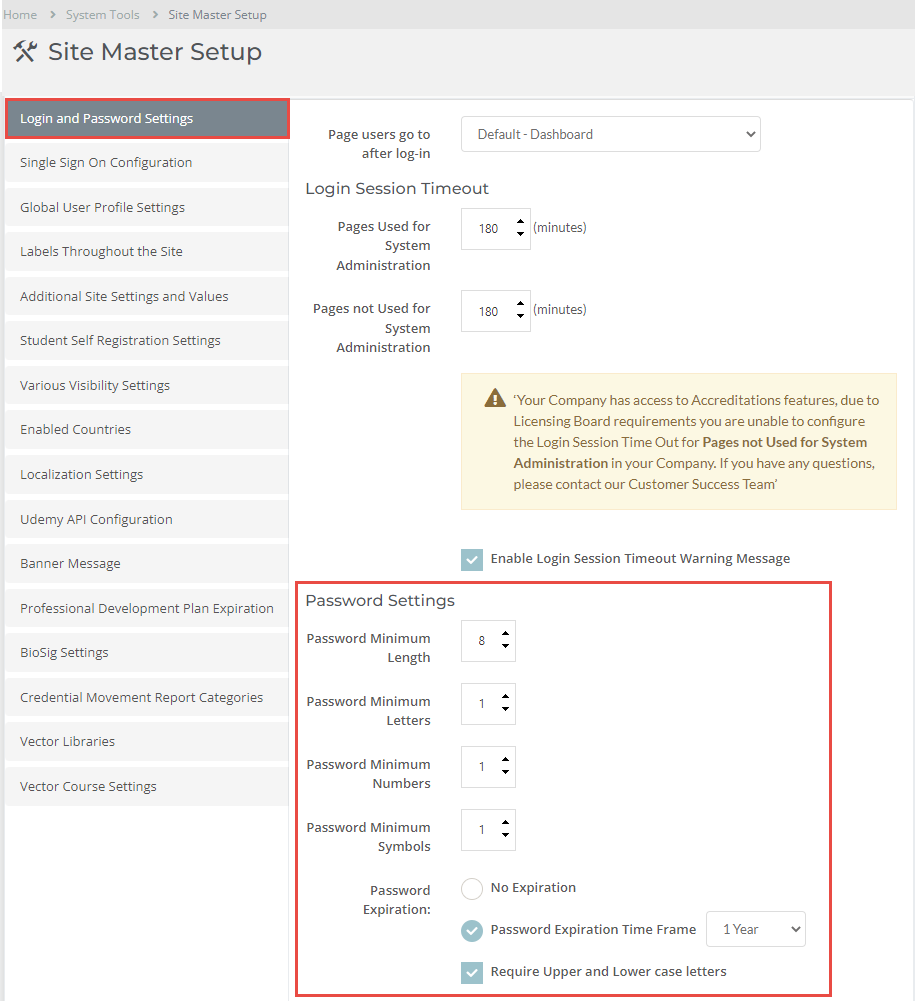The width and height of the screenshot is (915, 1001).
Task: Open Udemy API Configuration
Action: point(147,520)
